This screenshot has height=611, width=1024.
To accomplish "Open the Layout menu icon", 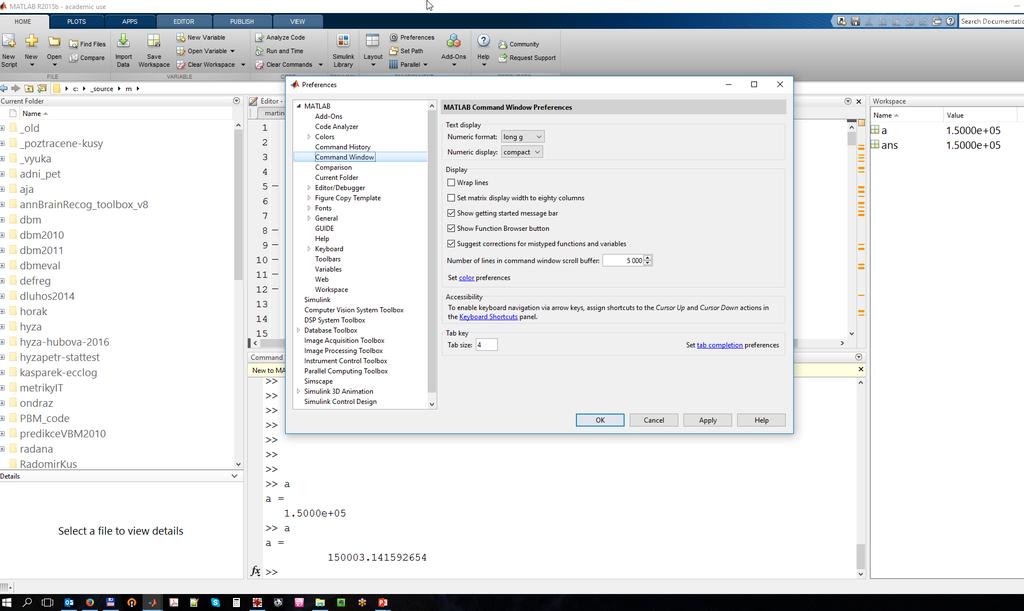I will point(372,42).
